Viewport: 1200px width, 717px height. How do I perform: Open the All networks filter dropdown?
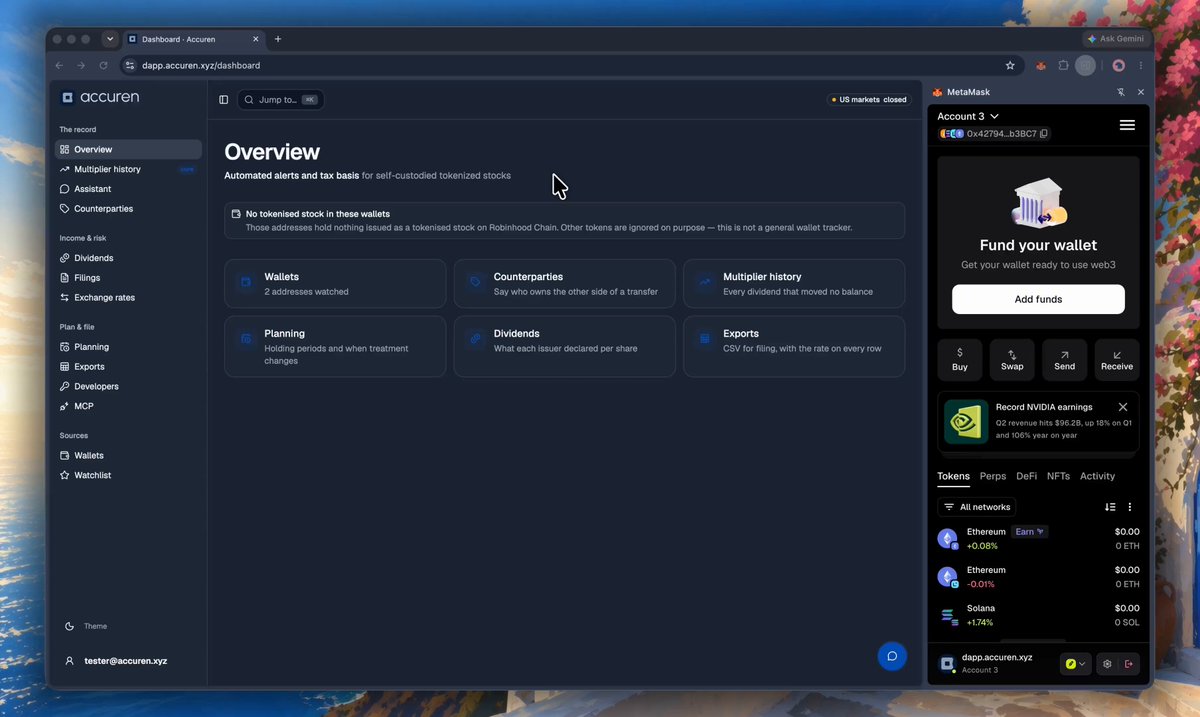pos(977,507)
